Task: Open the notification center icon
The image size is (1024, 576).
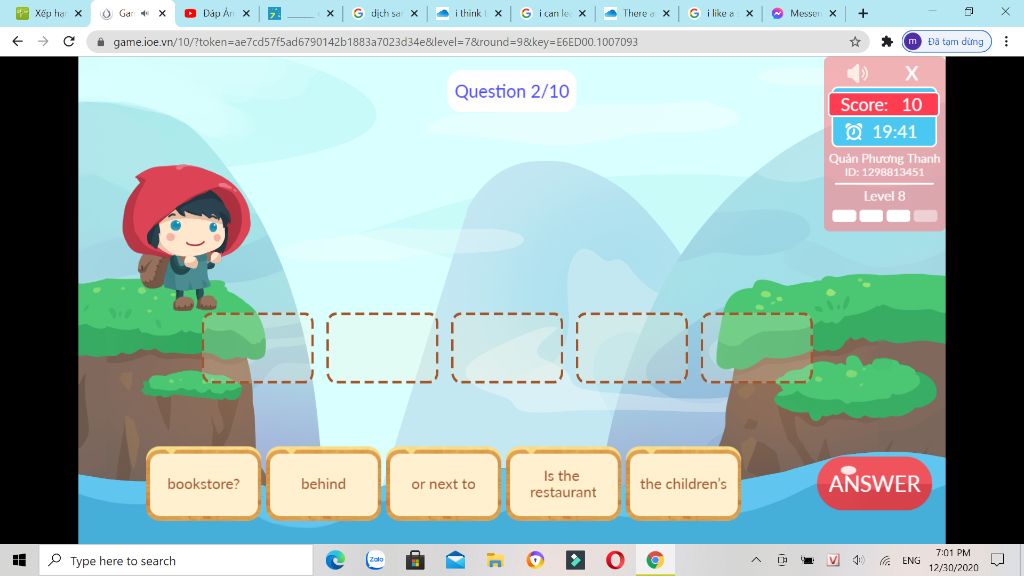Action: pyautogui.click(x=997, y=560)
